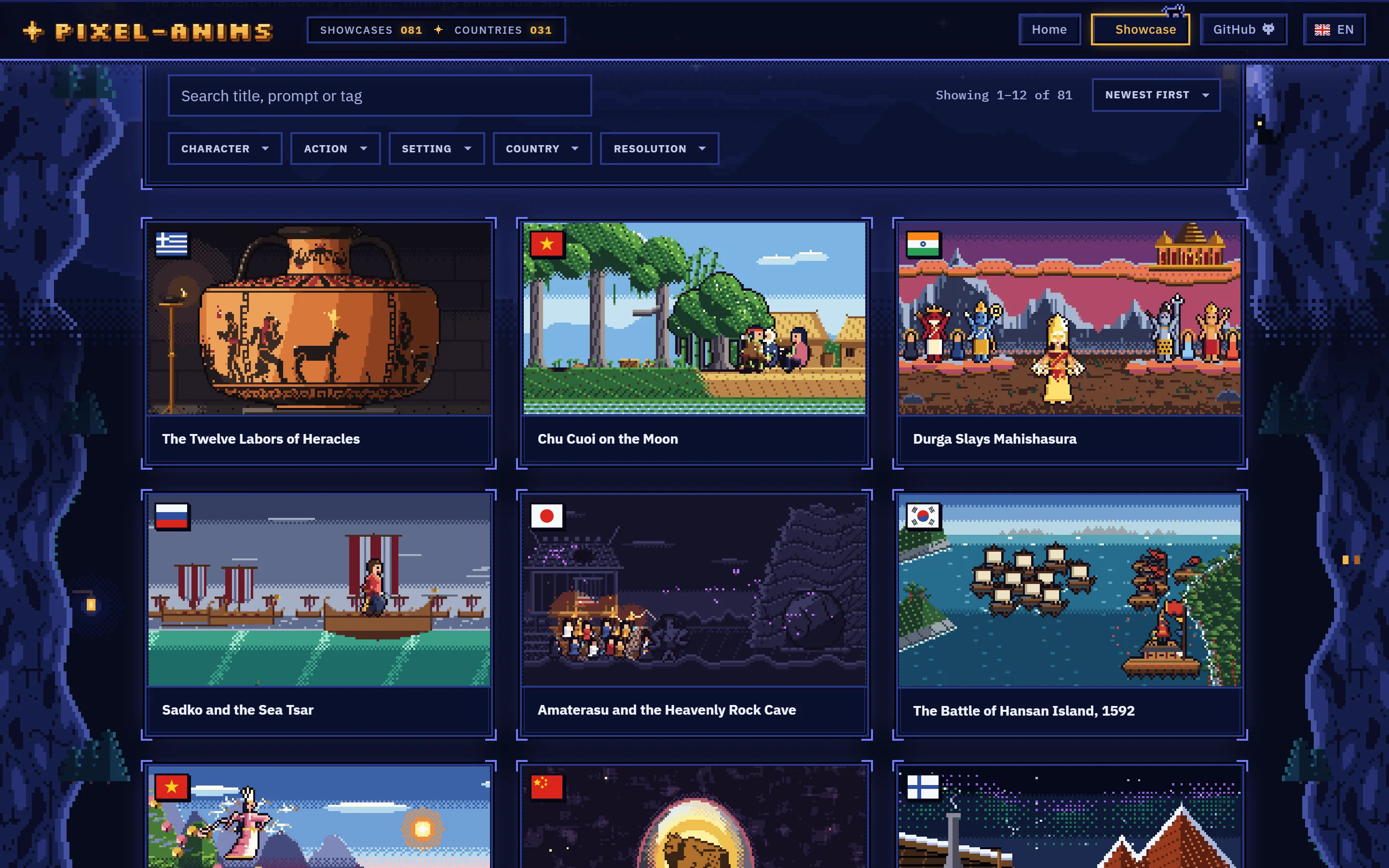Screen dimensions: 1389x868
Task: Click the Japan flag on the Amaterasu card
Action: [x=547, y=515]
